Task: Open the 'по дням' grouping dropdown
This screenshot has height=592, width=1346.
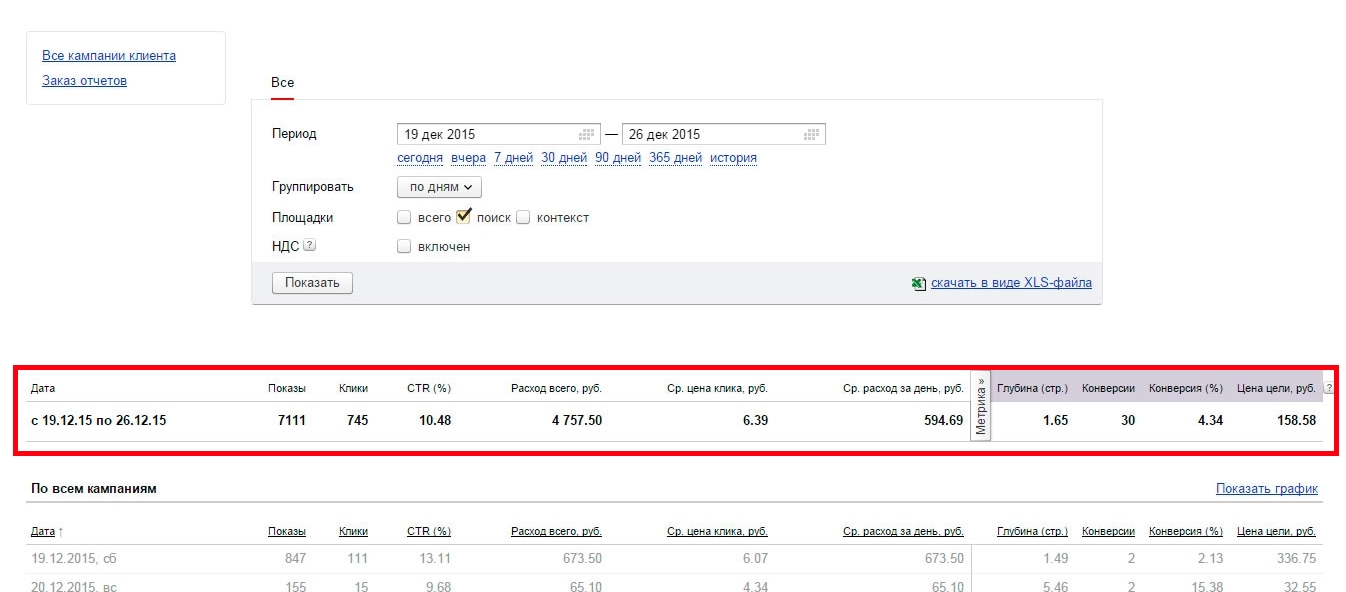Action: (x=440, y=187)
